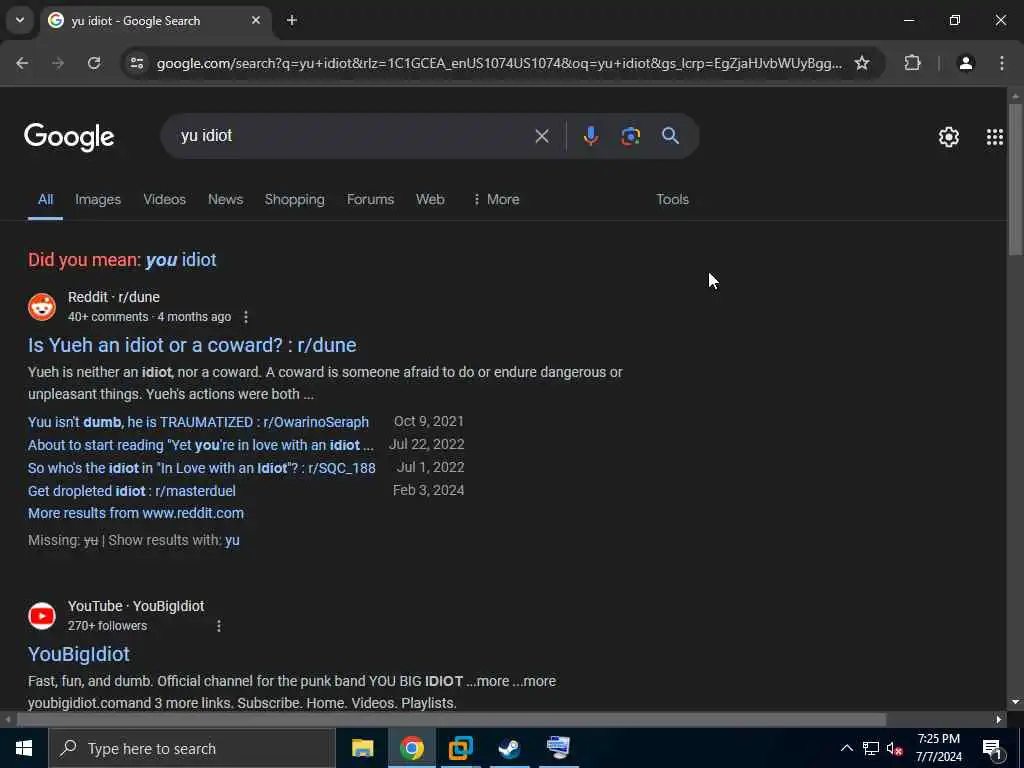Click inside the 'yu idiot' search field

(x=353, y=136)
